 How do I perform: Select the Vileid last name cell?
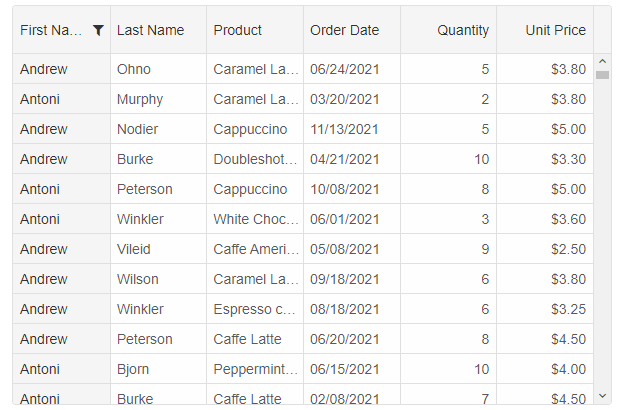pyautogui.click(x=158, y=249)
